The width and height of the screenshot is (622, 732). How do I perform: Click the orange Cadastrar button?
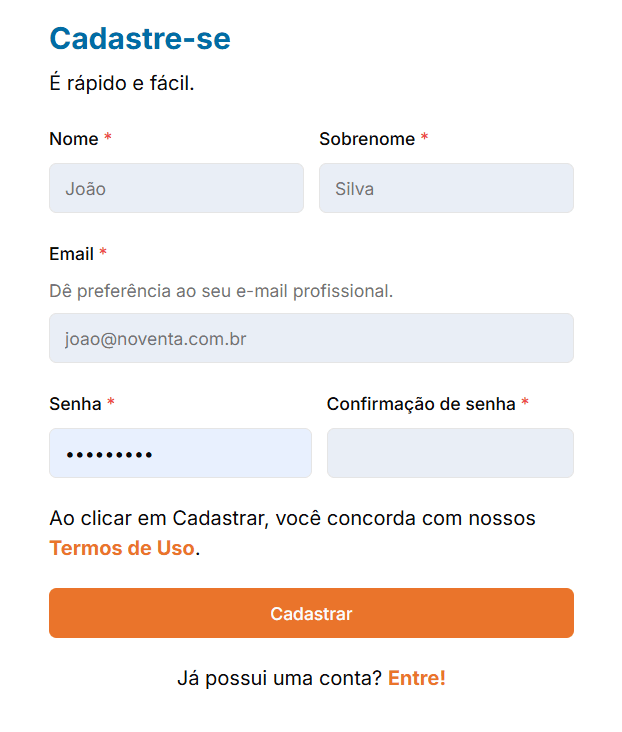click(x=311, y=613)
